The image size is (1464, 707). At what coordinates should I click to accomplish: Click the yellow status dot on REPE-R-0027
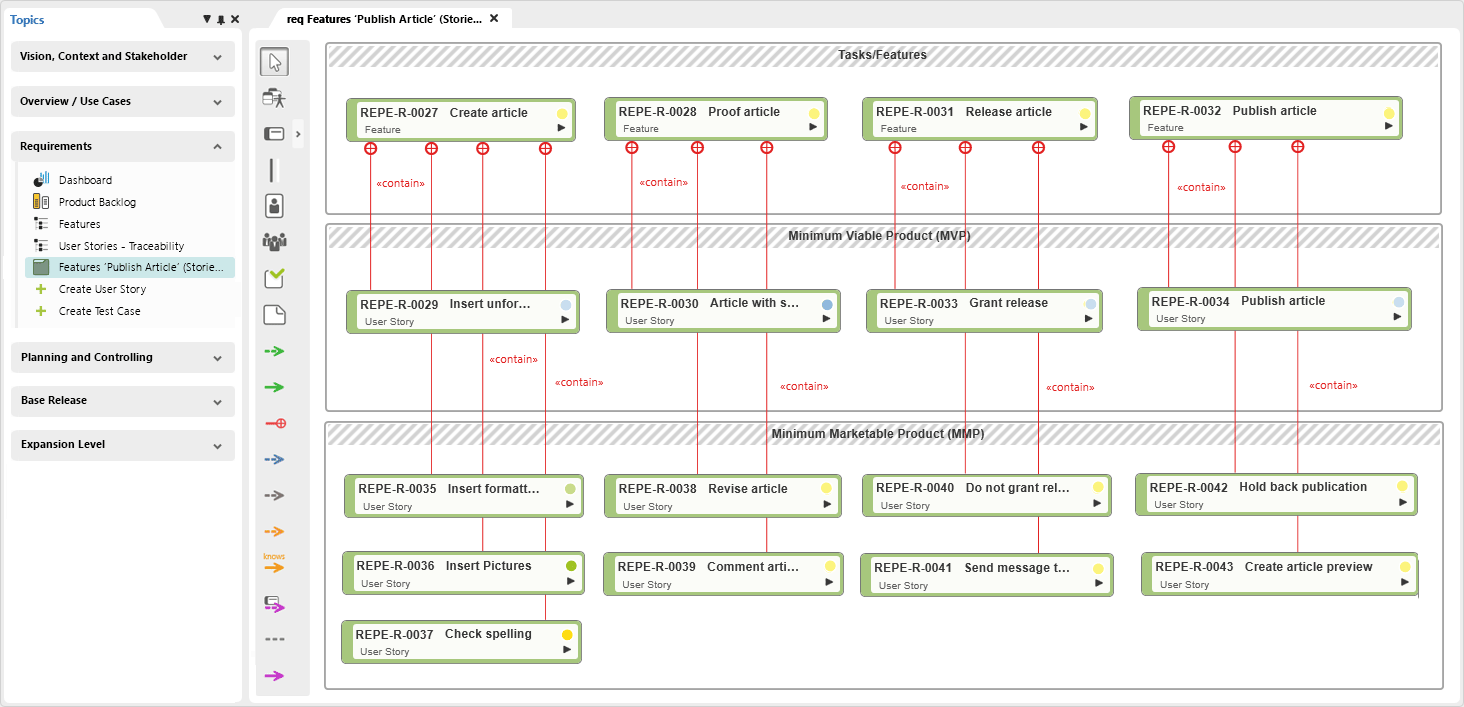(x=562, y=114)
